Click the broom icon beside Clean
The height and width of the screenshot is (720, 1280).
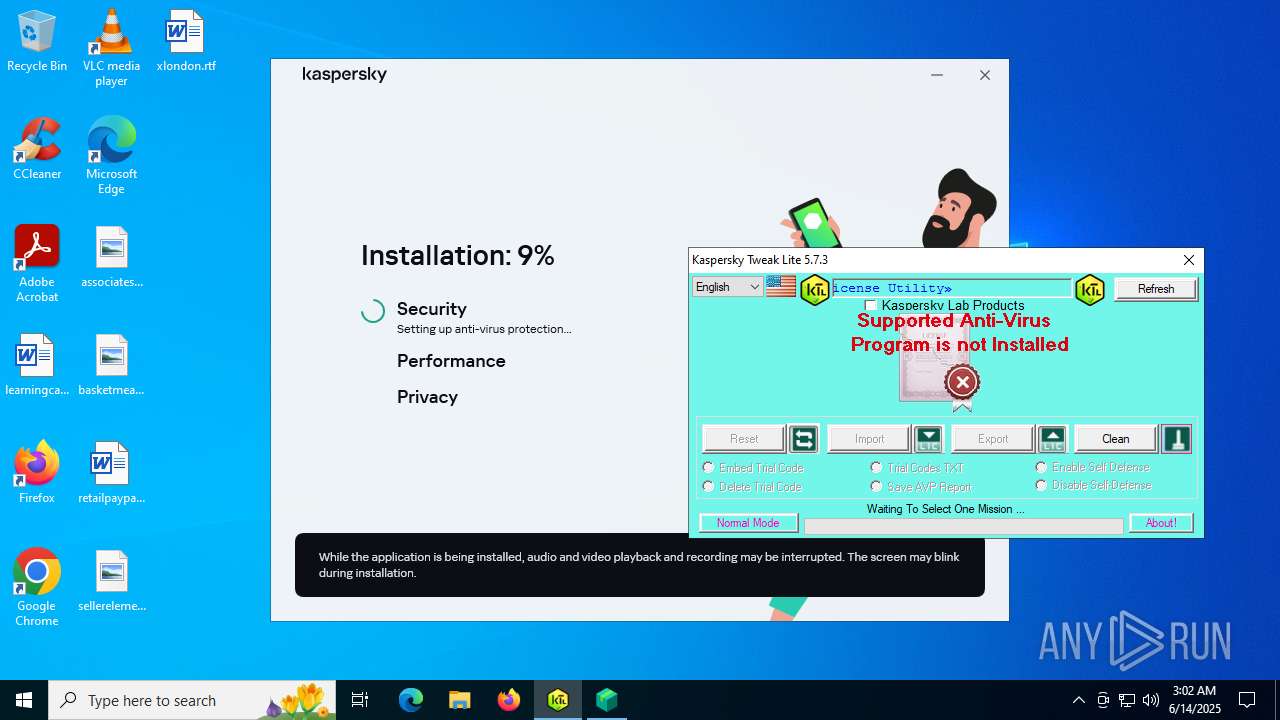[x=1176, y=439]
